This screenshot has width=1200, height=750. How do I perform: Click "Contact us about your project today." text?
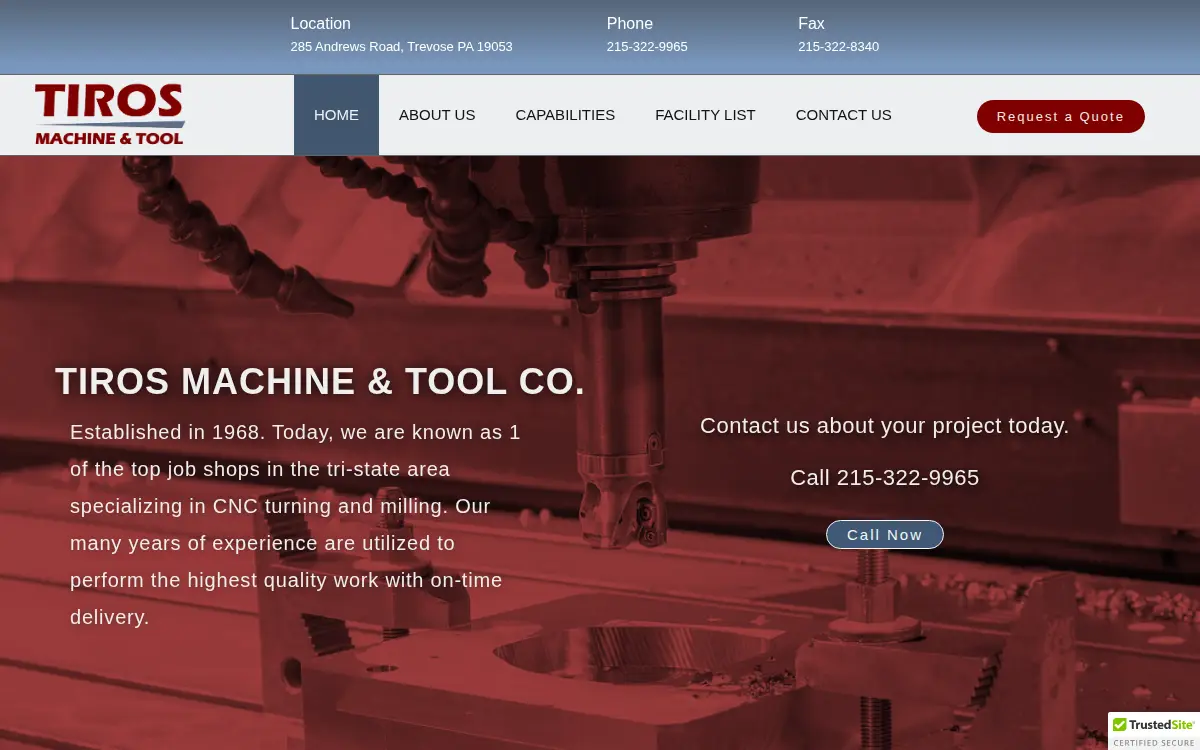[884, 426]
